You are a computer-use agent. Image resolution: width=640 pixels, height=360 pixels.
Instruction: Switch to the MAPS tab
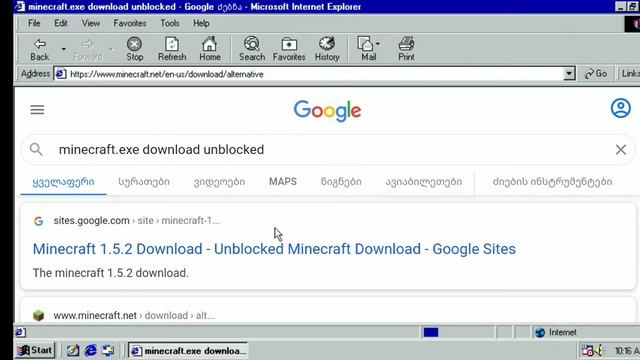[x=283, y=182]
